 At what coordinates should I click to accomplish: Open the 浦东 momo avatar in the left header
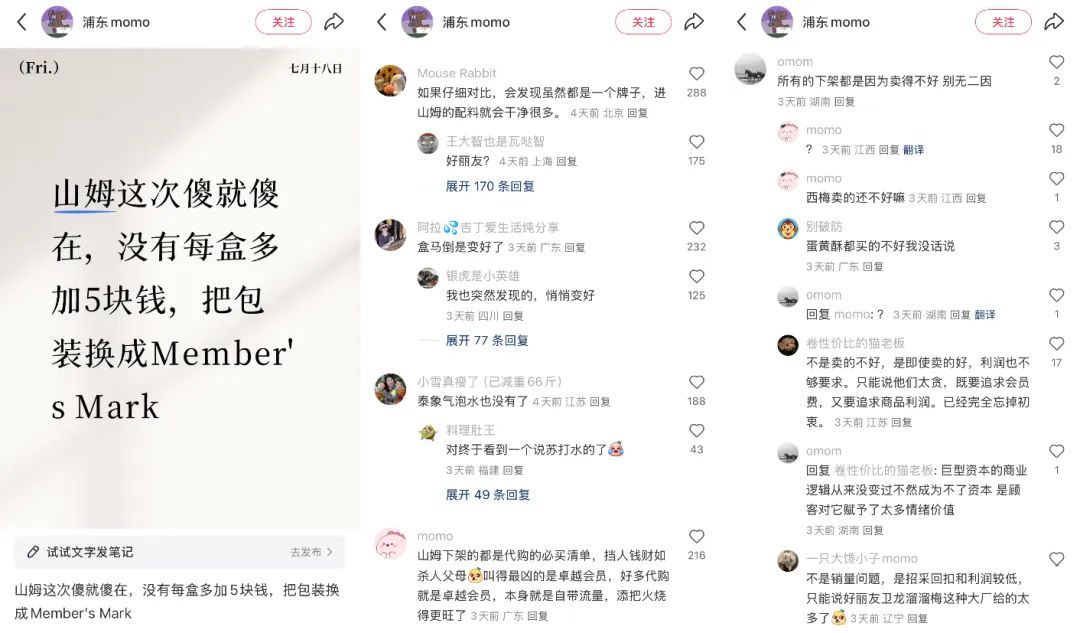coord(56,22)
